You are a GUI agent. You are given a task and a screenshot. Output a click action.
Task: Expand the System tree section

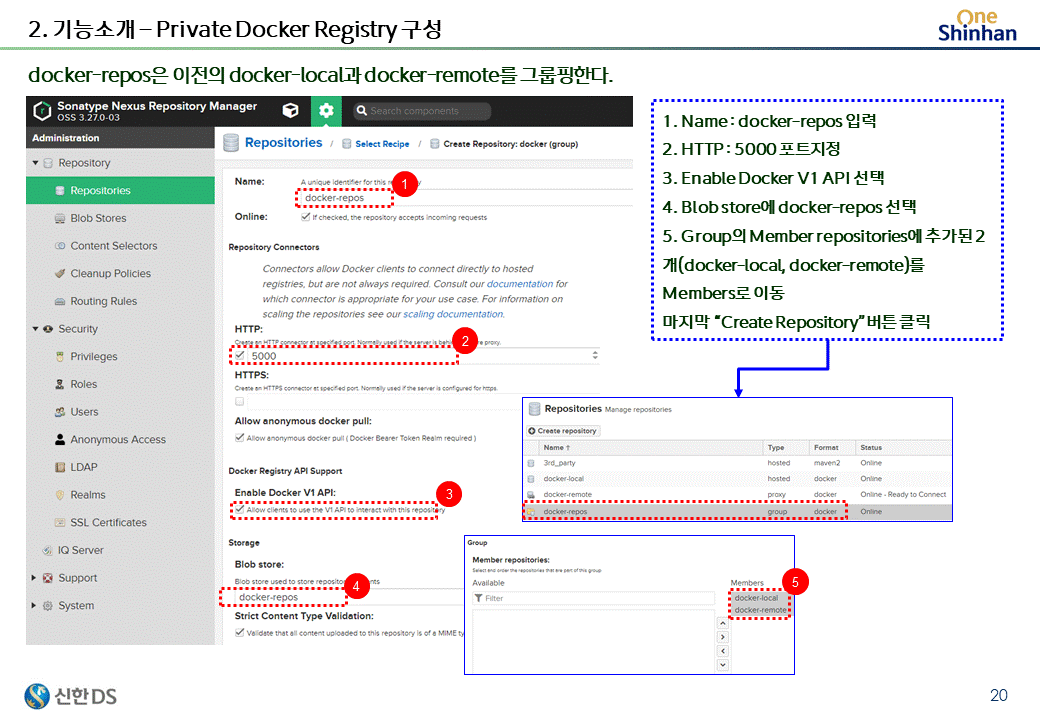click(x=34, y=606)
